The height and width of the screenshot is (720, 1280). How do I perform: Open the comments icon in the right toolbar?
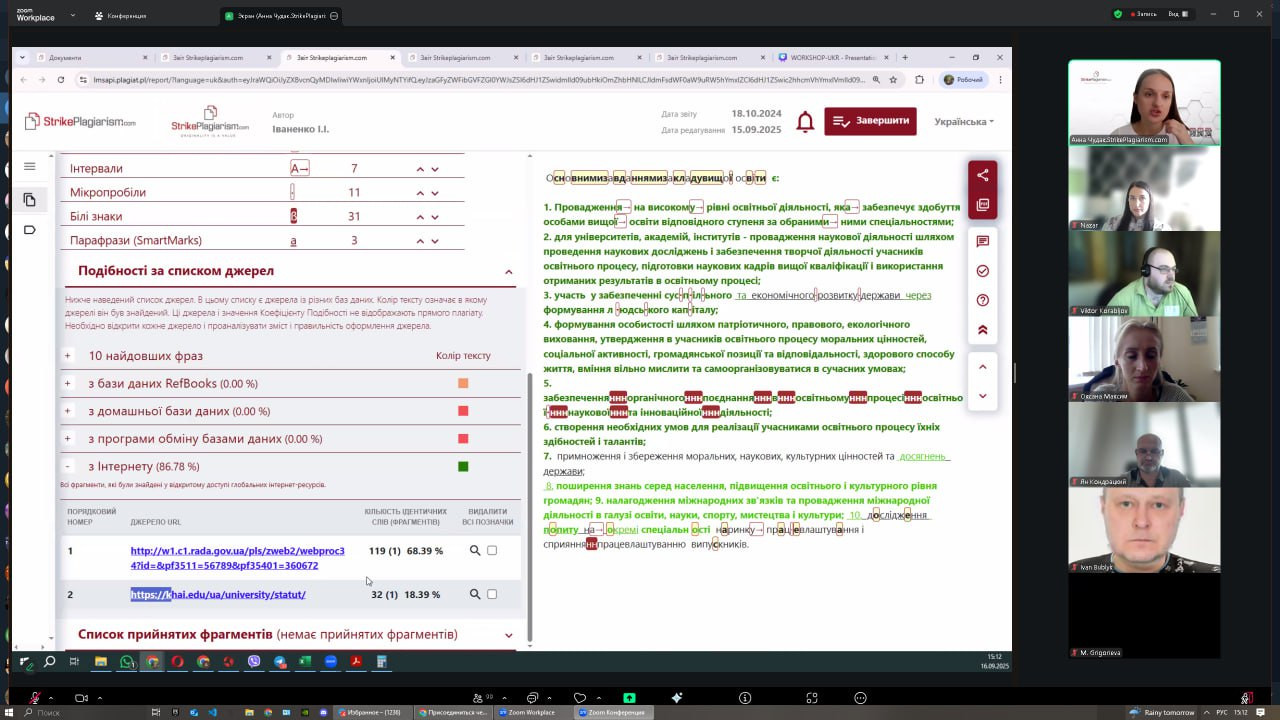[982, 241]
